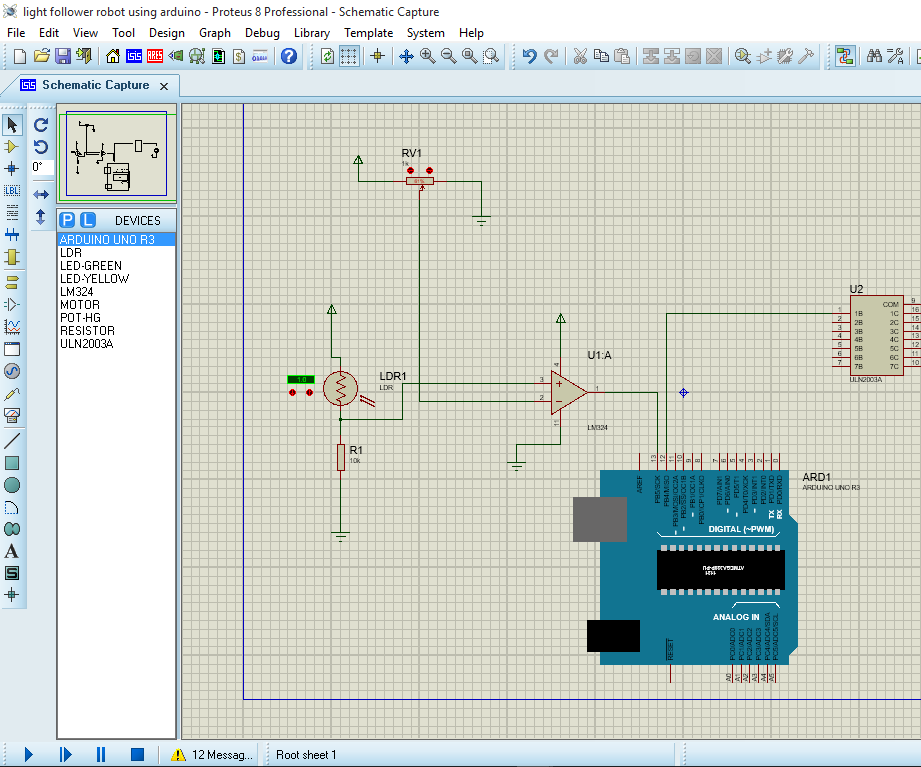Click the Zoom Out magnifier icon
921x767 pixels.
click(x=449, y=56)
